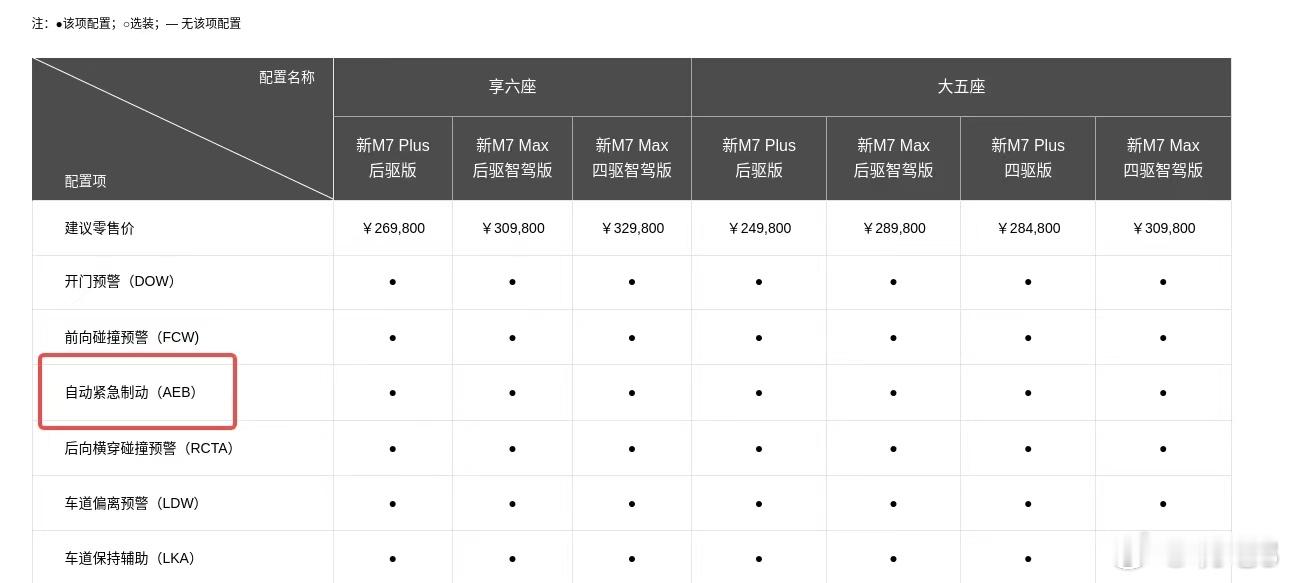Select the ¥269,800 price cell
Screen dimensions: 1290x583
[x=393, y=228]
